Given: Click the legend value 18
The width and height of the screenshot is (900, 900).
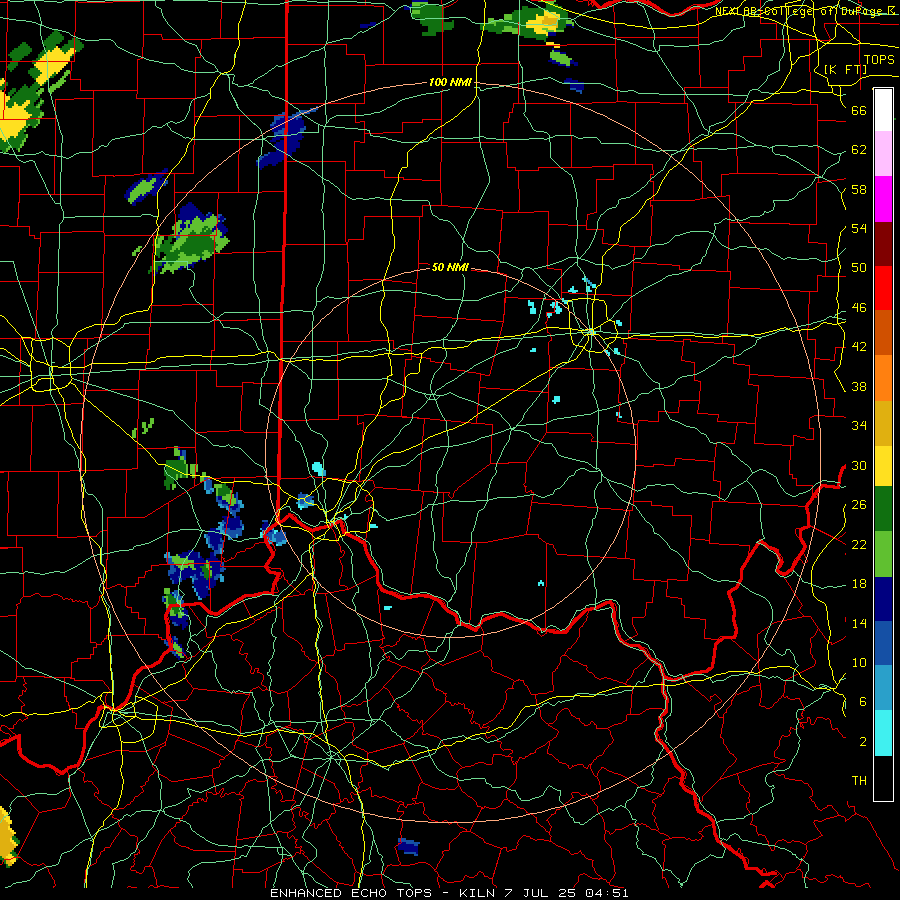Looking at the screenshot, I should click(859, 584).
